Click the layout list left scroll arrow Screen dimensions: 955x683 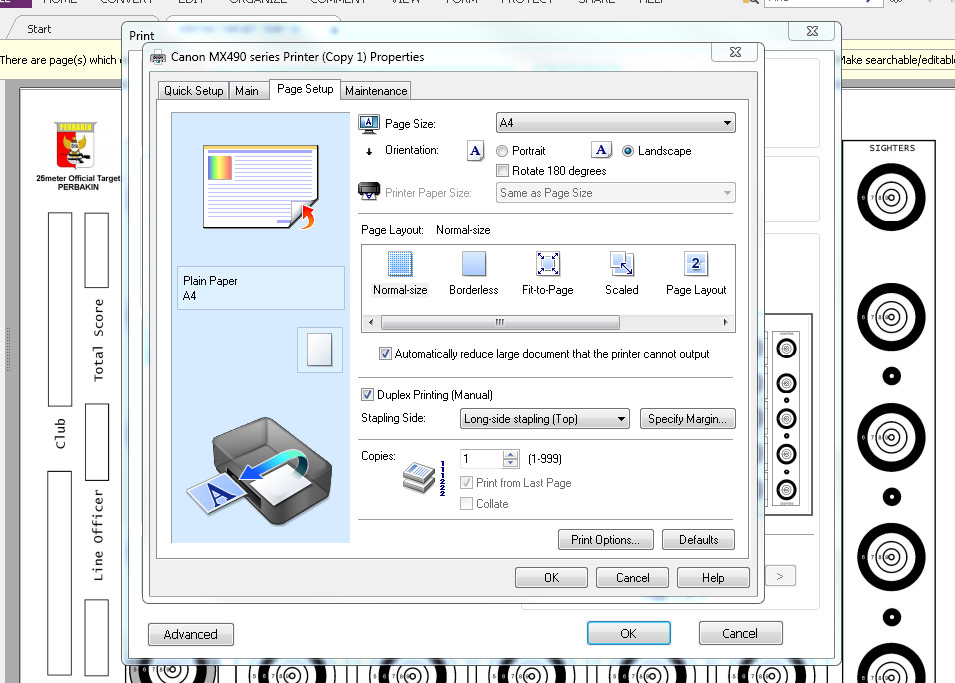(x=371, y=322)
